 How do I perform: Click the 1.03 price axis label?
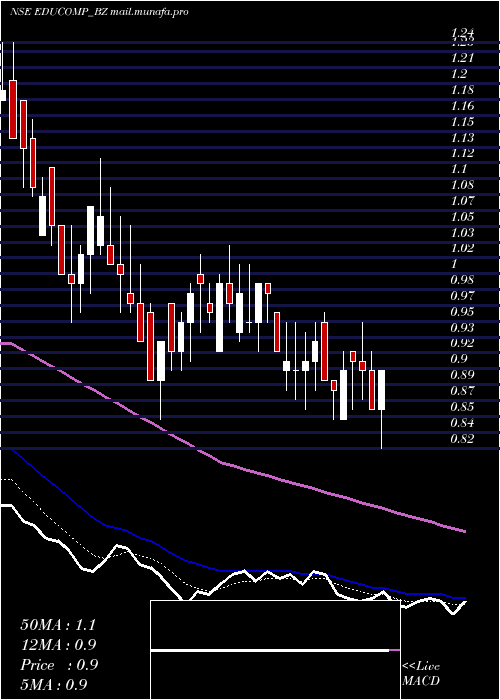pos(462,233)
